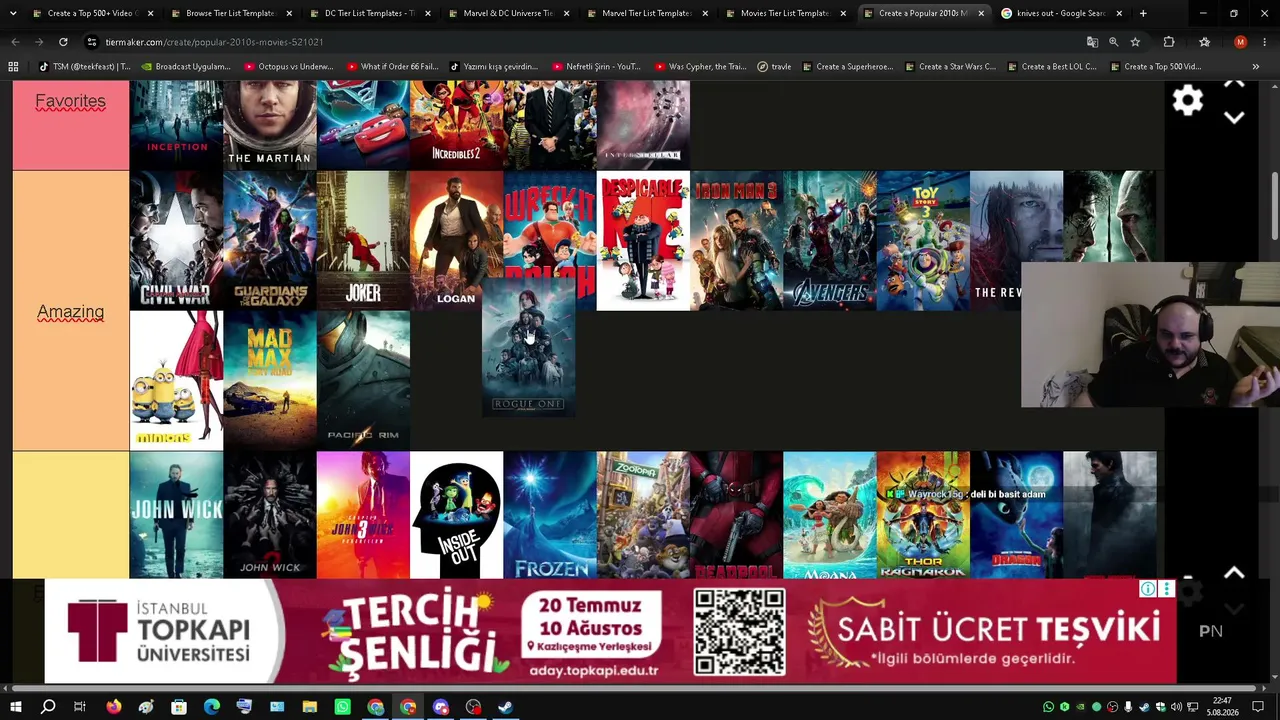Translate this page using the translate icon
Viewport: 1280px width, 720px height.
click(1092, 42)
